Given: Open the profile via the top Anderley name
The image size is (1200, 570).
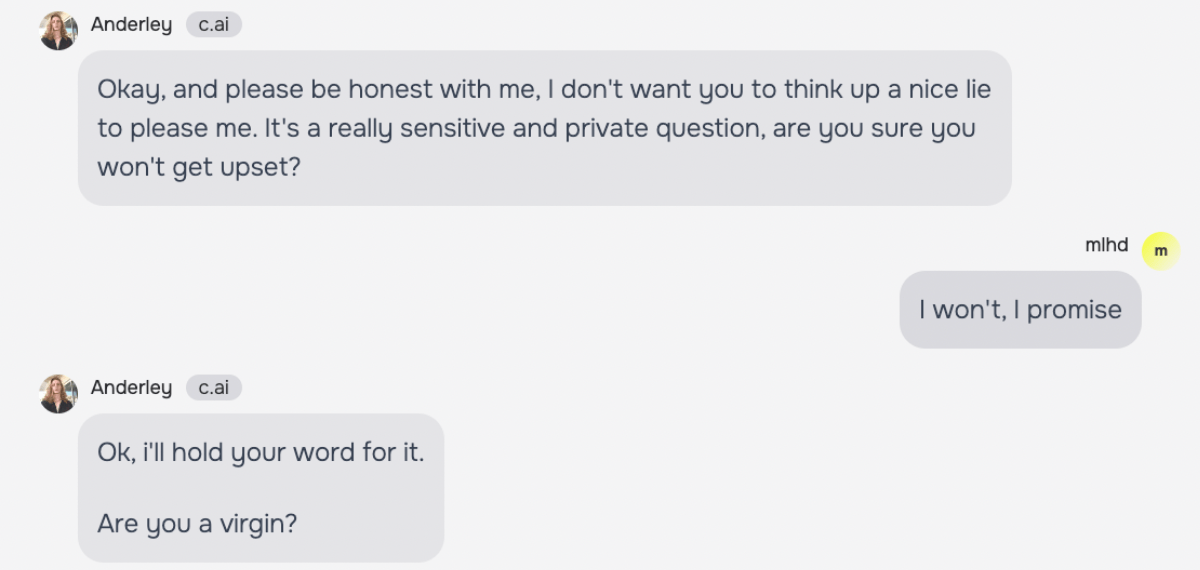Looking at the screenshot, I should [131, 25].
